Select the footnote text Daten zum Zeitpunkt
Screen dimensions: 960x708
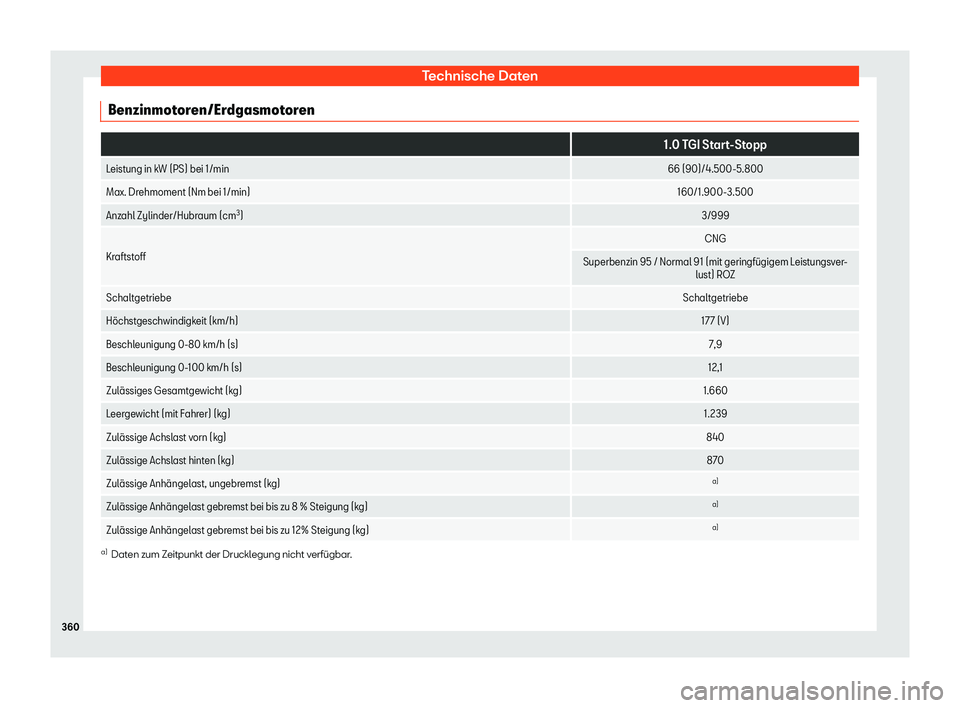[231, 555]
